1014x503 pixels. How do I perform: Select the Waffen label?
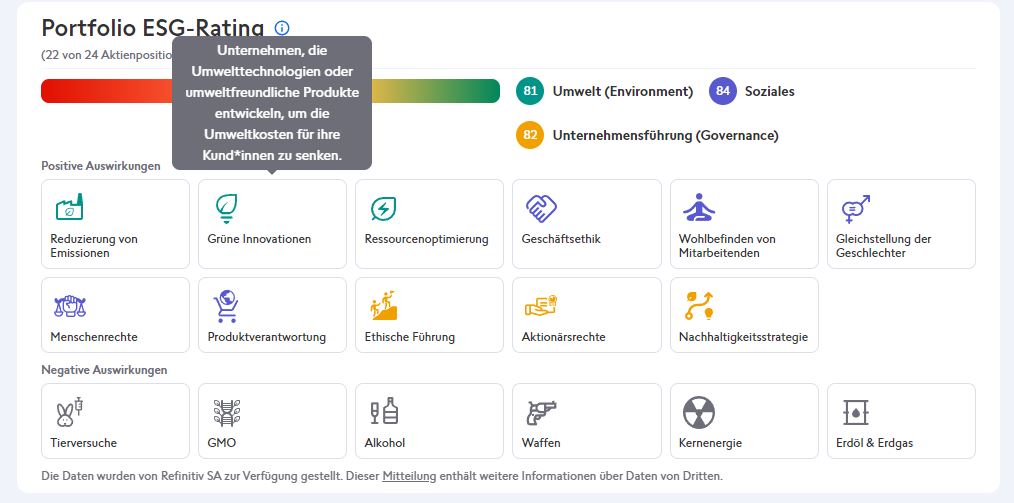(x=541, y=444)
